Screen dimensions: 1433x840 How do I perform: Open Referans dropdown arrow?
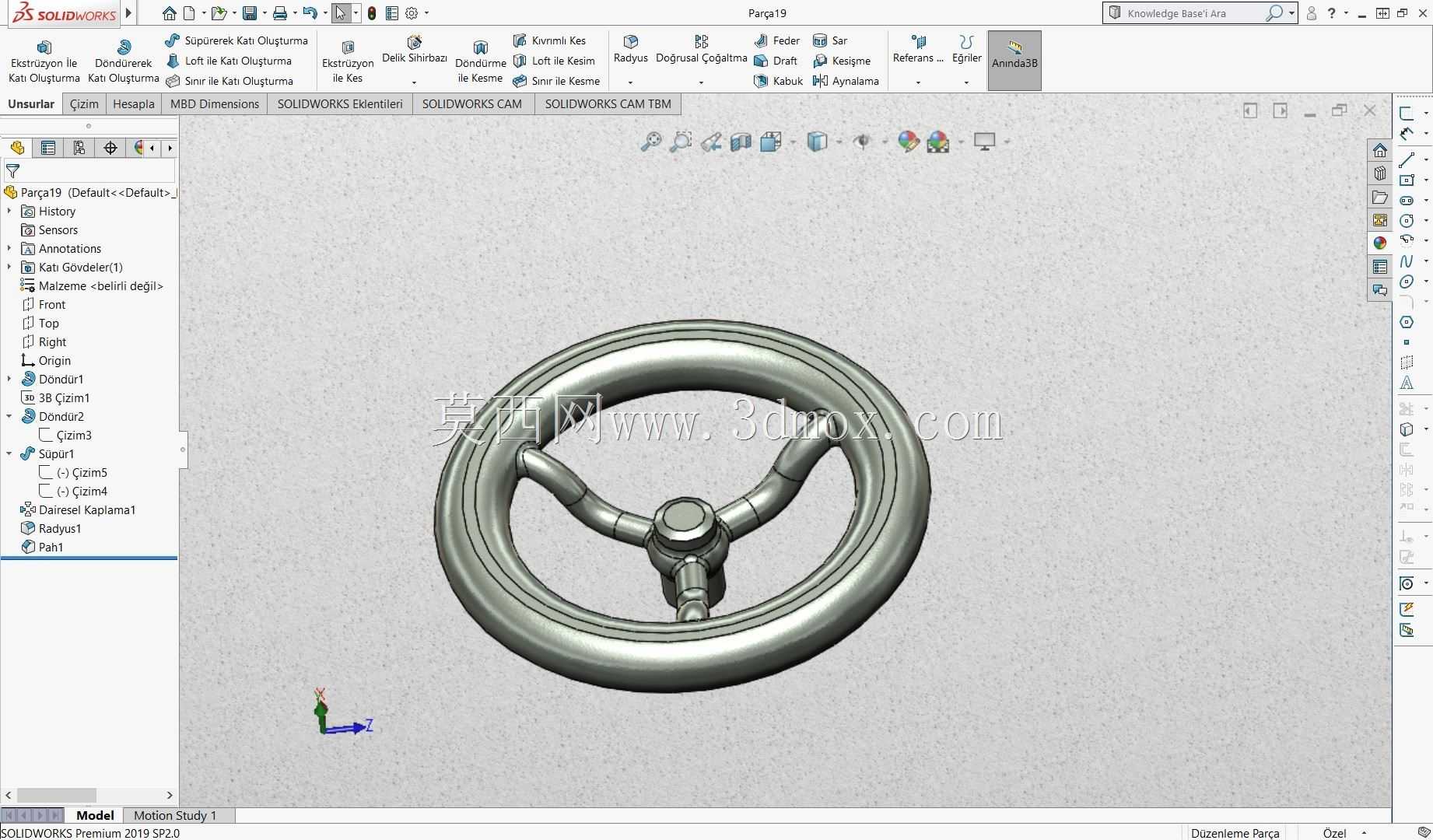coord(918,82)
